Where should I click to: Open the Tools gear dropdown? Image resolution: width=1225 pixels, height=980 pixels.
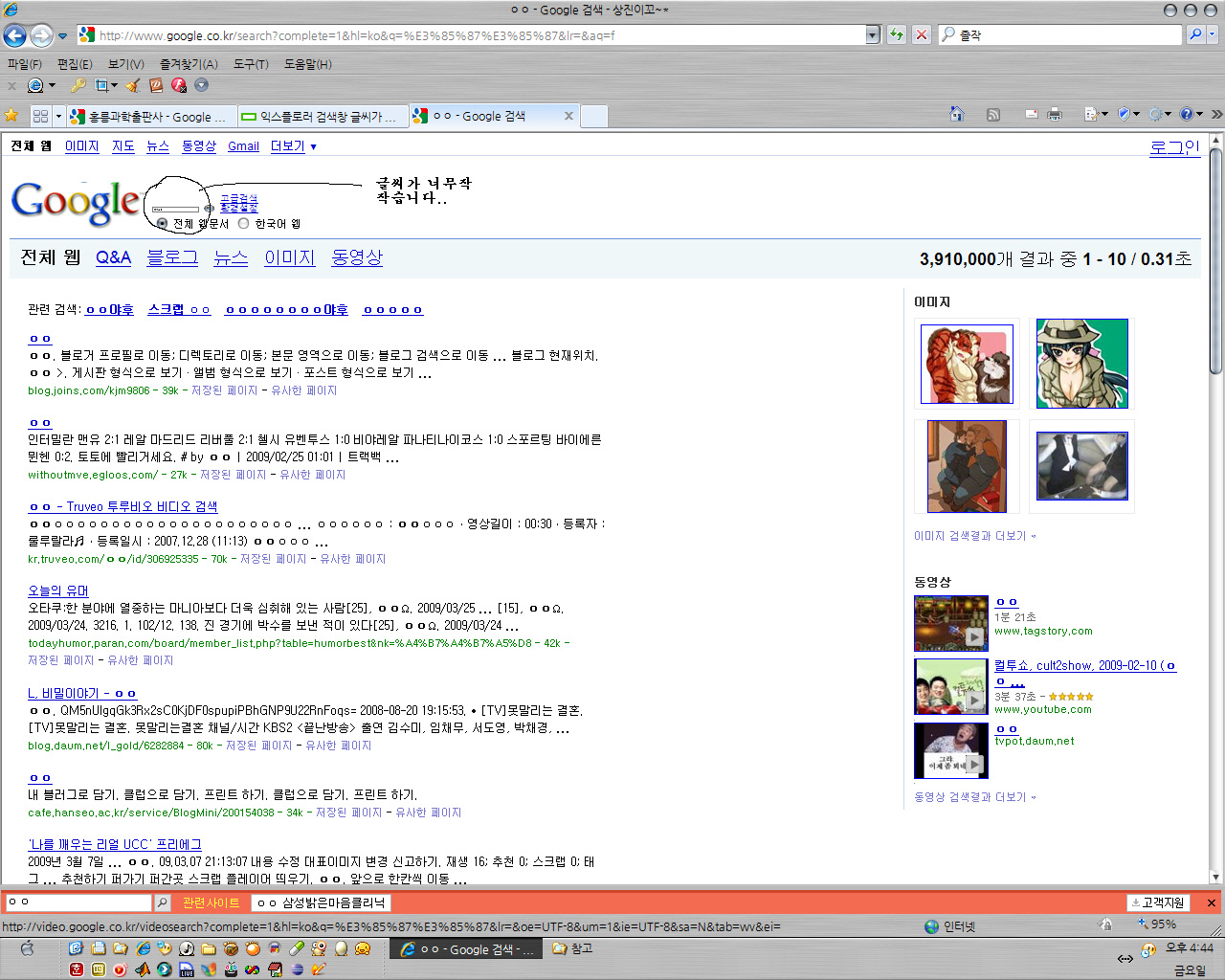click(1160, 114)
